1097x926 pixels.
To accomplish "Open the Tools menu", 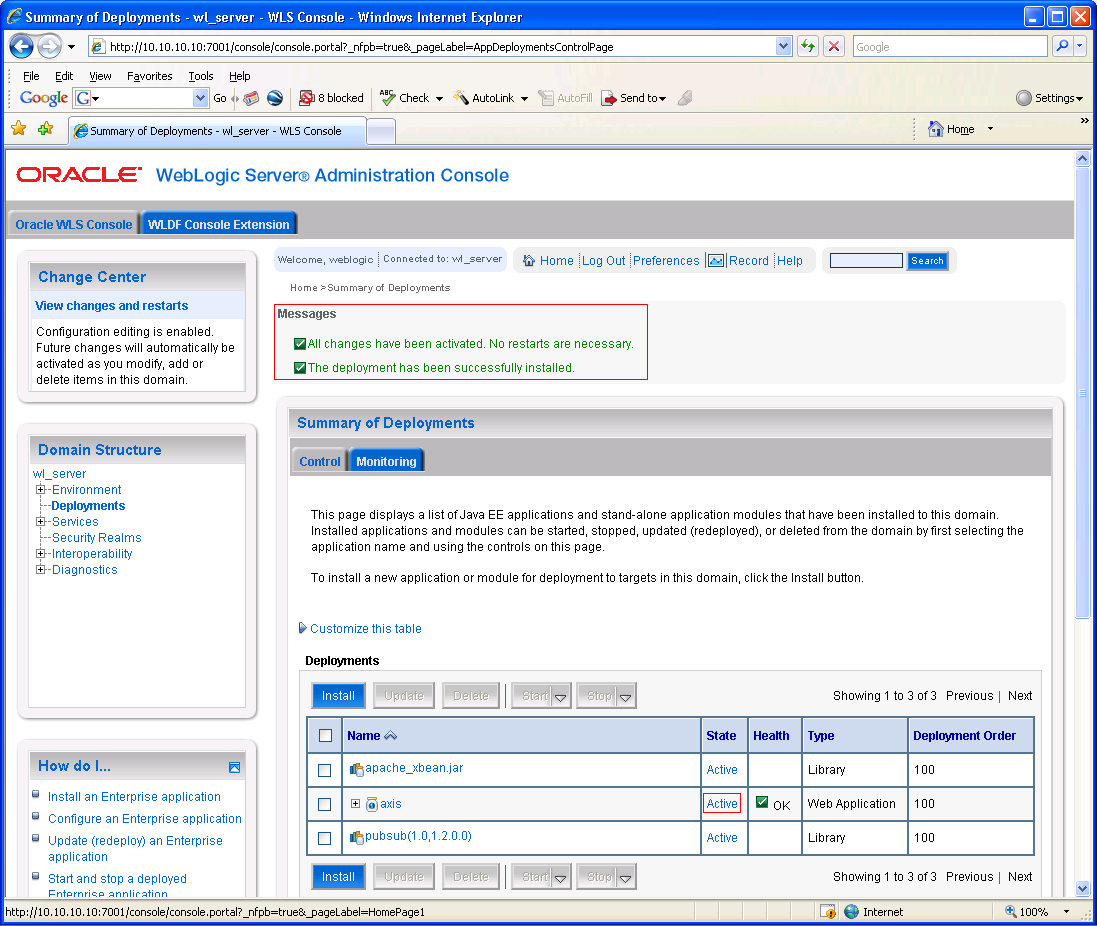I will click(201, 76).
